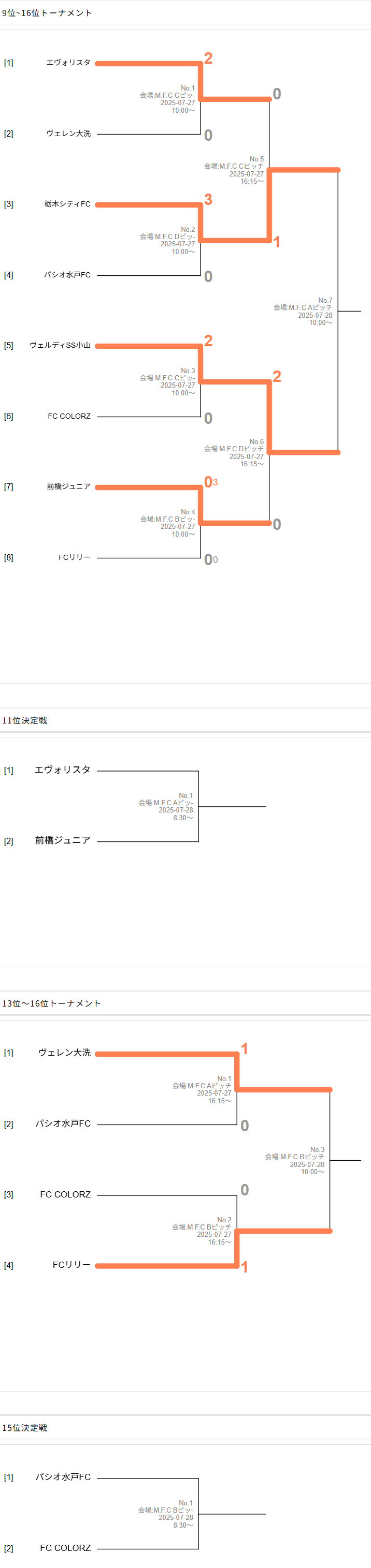Select FCリリー seed 8 entry
This screenshot has height=1568, width=371.
[74, 557]
